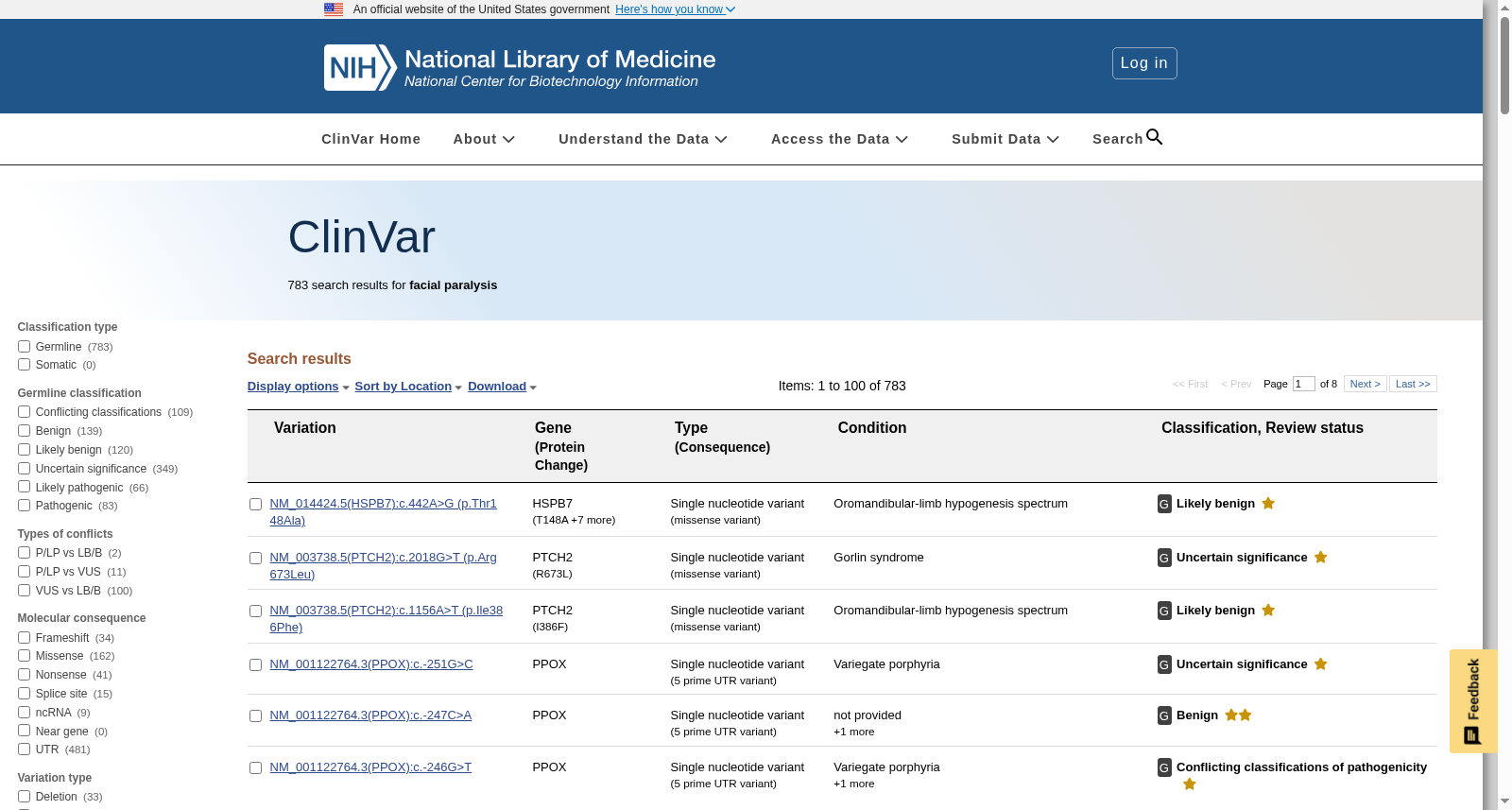The height and width of the screenshot is (810, 1512).
Task: Click the Feedback side tab
Action: tap(1473, 700)
